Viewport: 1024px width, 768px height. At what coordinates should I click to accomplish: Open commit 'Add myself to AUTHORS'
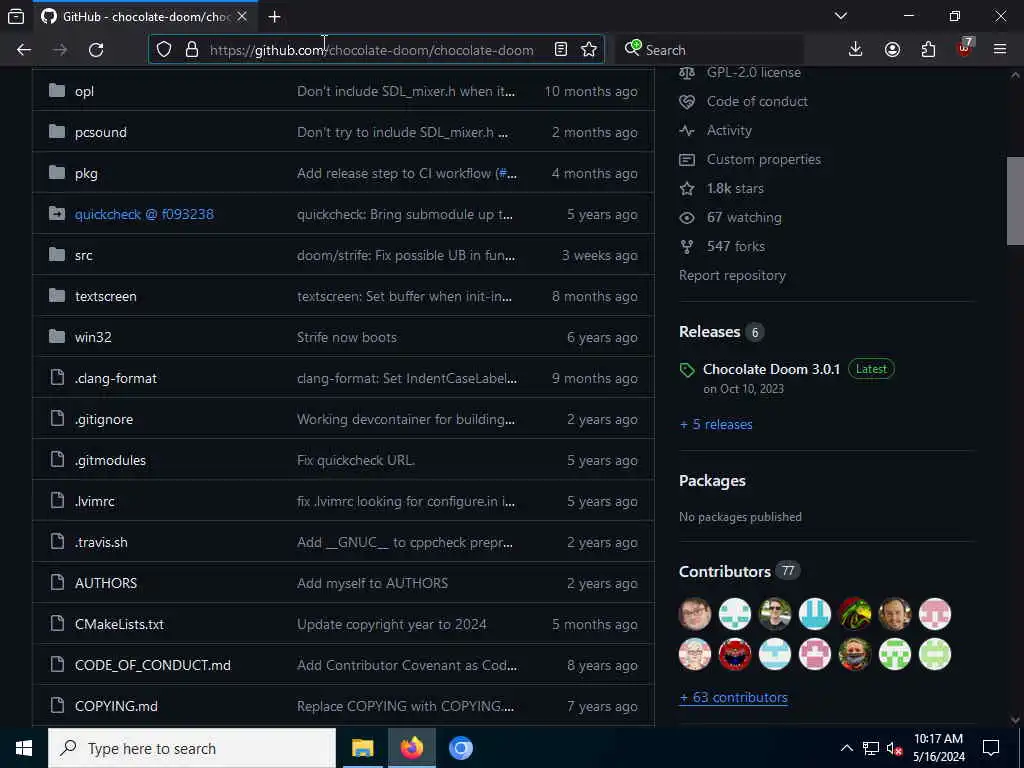(372, 583)
